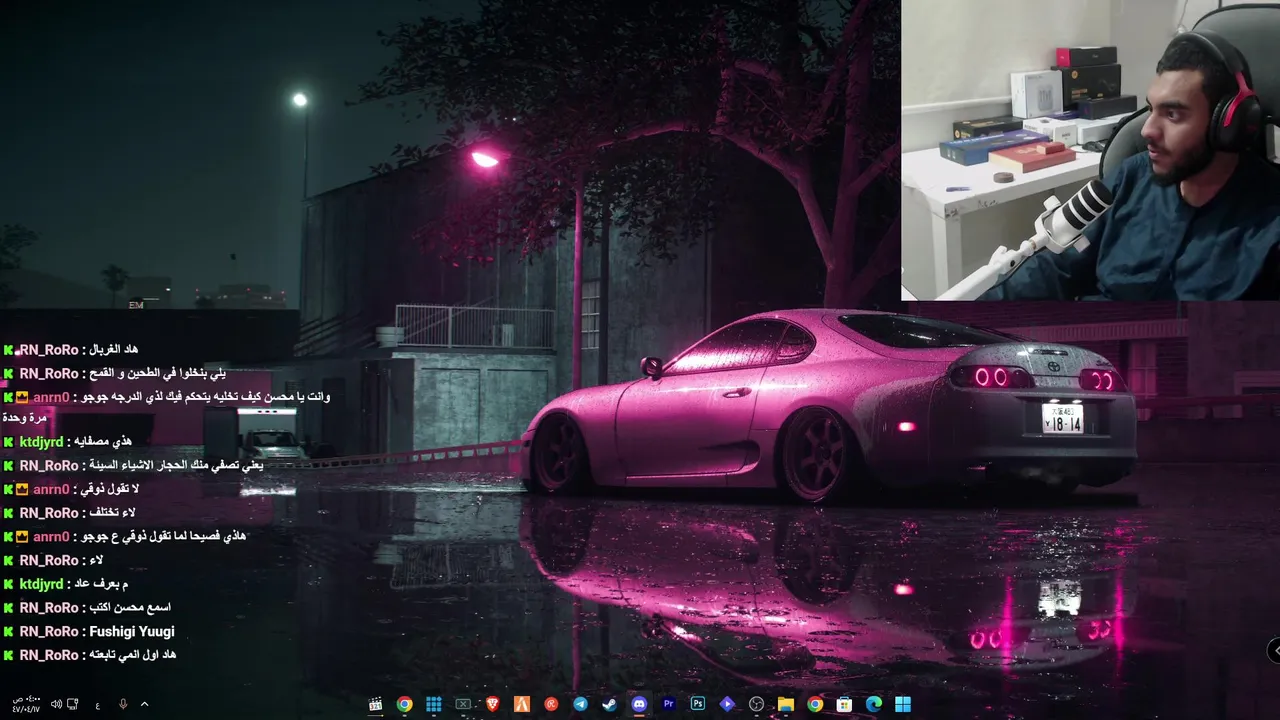Click chat line 'anrn0 : لا تقول ذوقي'
The image size is (1280, 720).
71,489
